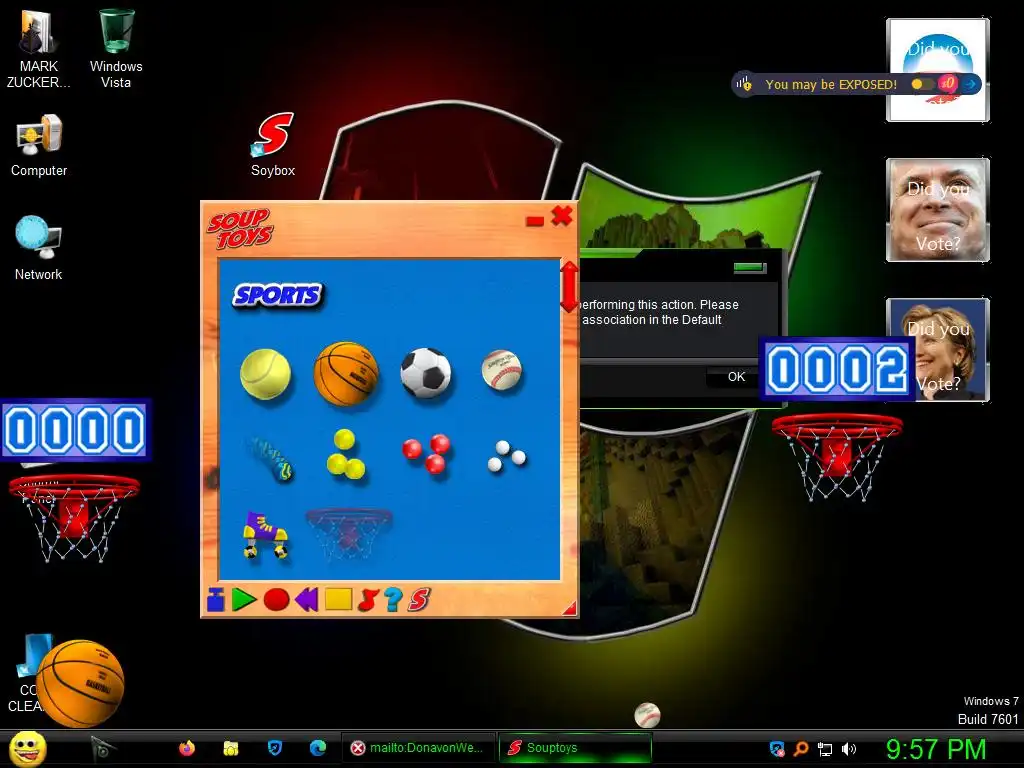Minimize the Souptoys toybox window
This screenshot has width=1024, height=768.
(535, 221)
